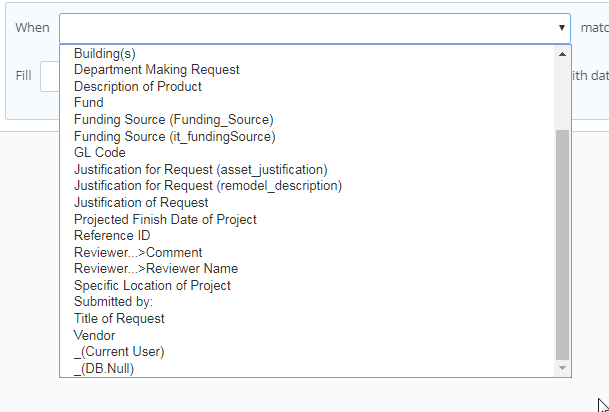Image resolution: width=609 pixels, height=412 pixels.
Task: Pick Specific Location of Project
Action: click(x=152, y=285)
